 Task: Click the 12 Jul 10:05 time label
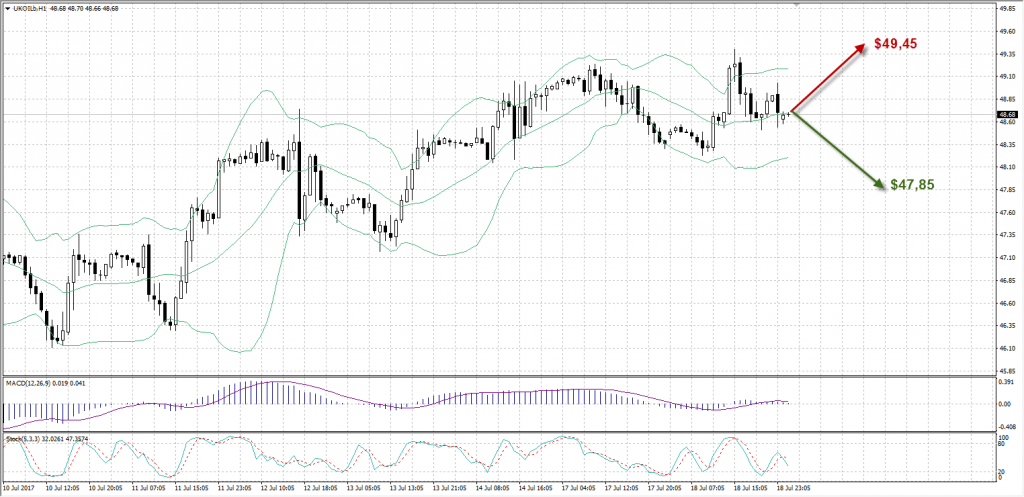(276, 490)
